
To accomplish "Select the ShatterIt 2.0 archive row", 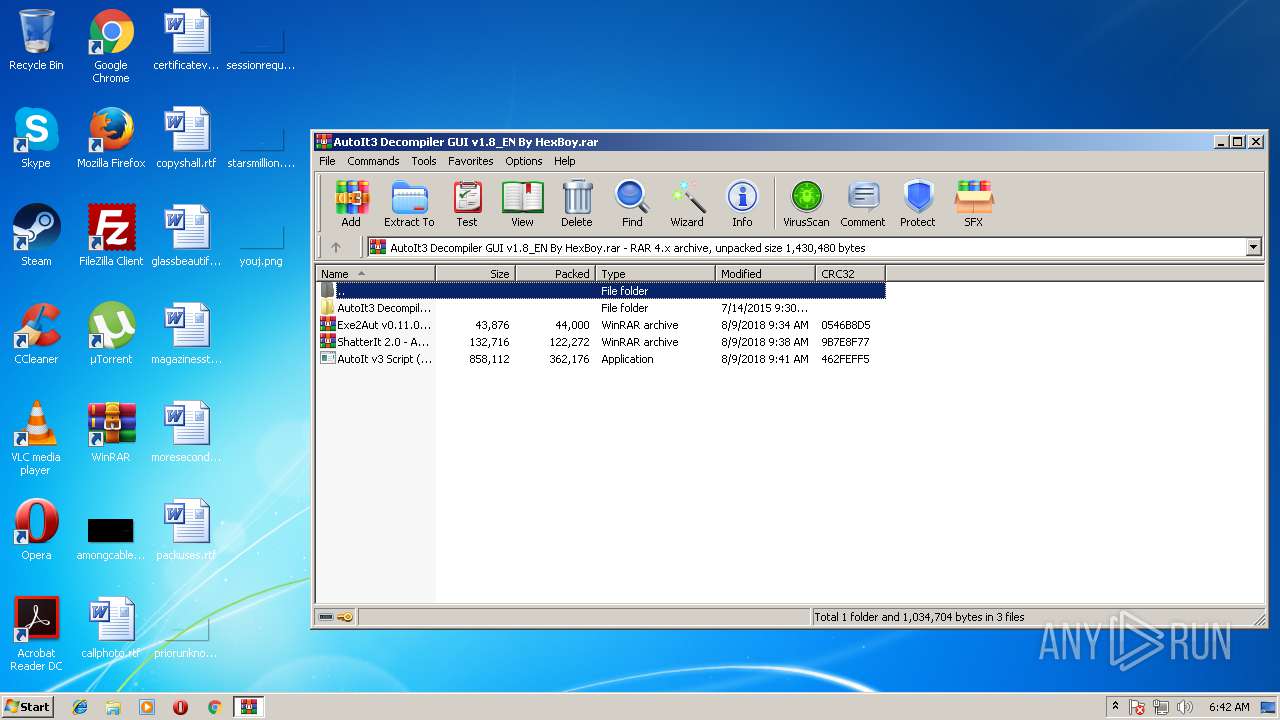I will pos(601,342).
